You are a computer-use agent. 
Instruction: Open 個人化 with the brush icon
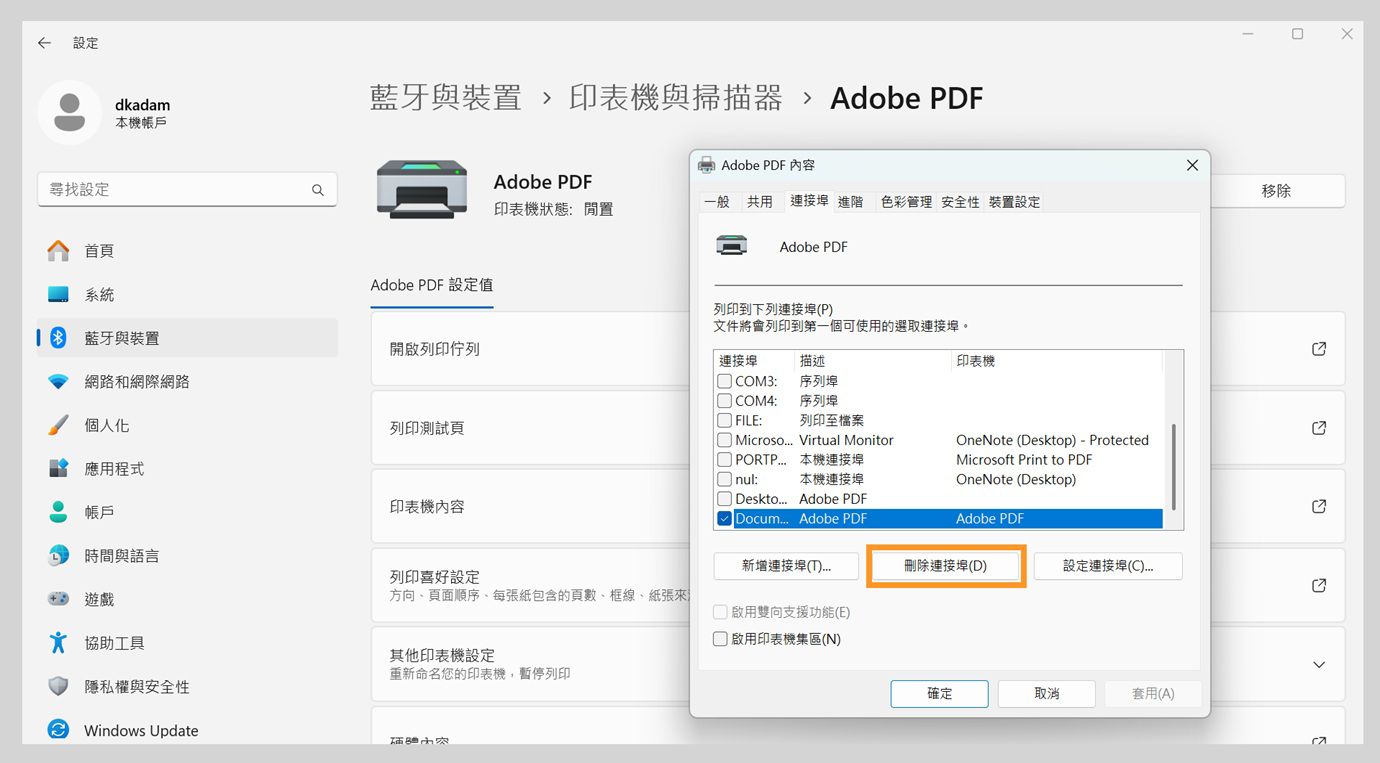pos(57,425)
